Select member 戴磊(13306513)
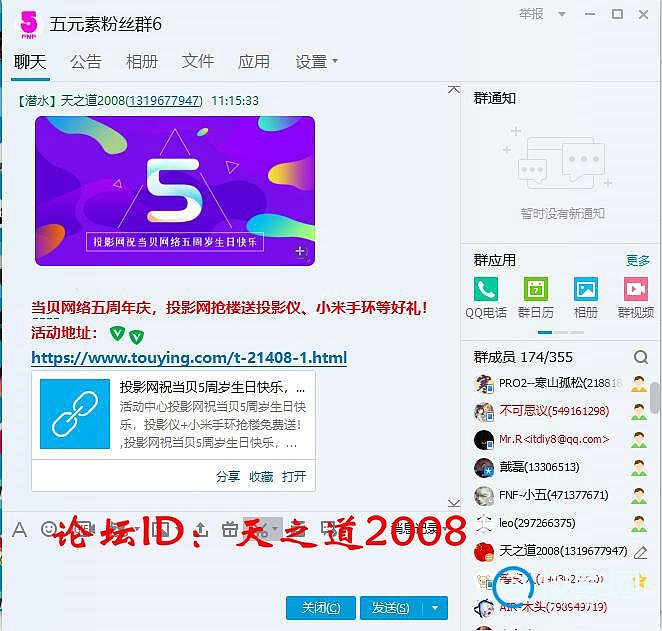Image resolution: width=662 pixels, height=631 pixels. pos(539,467)
